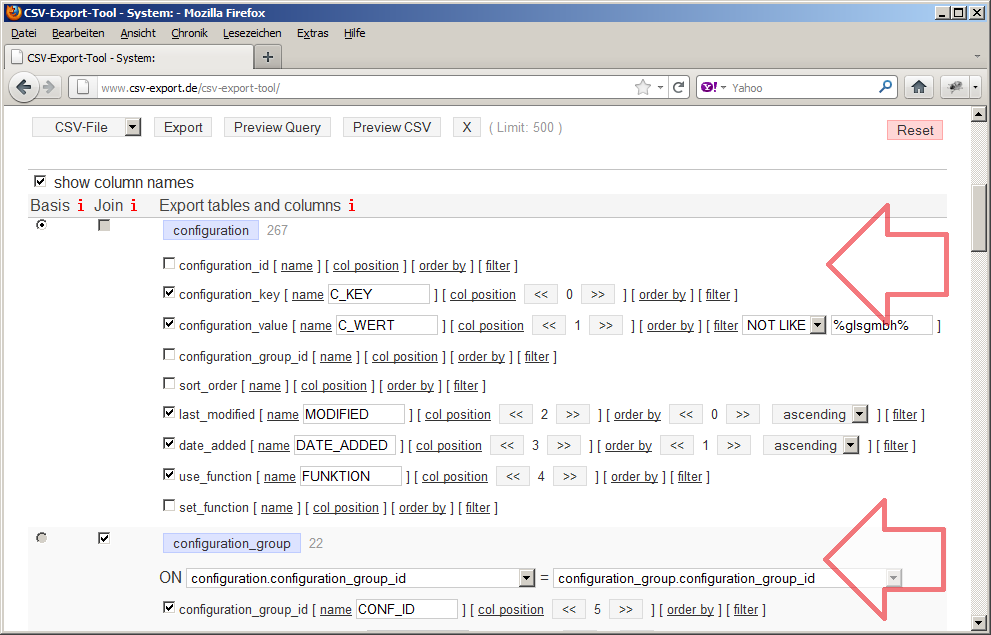This screenshot has width=991, height=635.
Task: Move configuration_key column position right
Action: (x=597, y=294)
